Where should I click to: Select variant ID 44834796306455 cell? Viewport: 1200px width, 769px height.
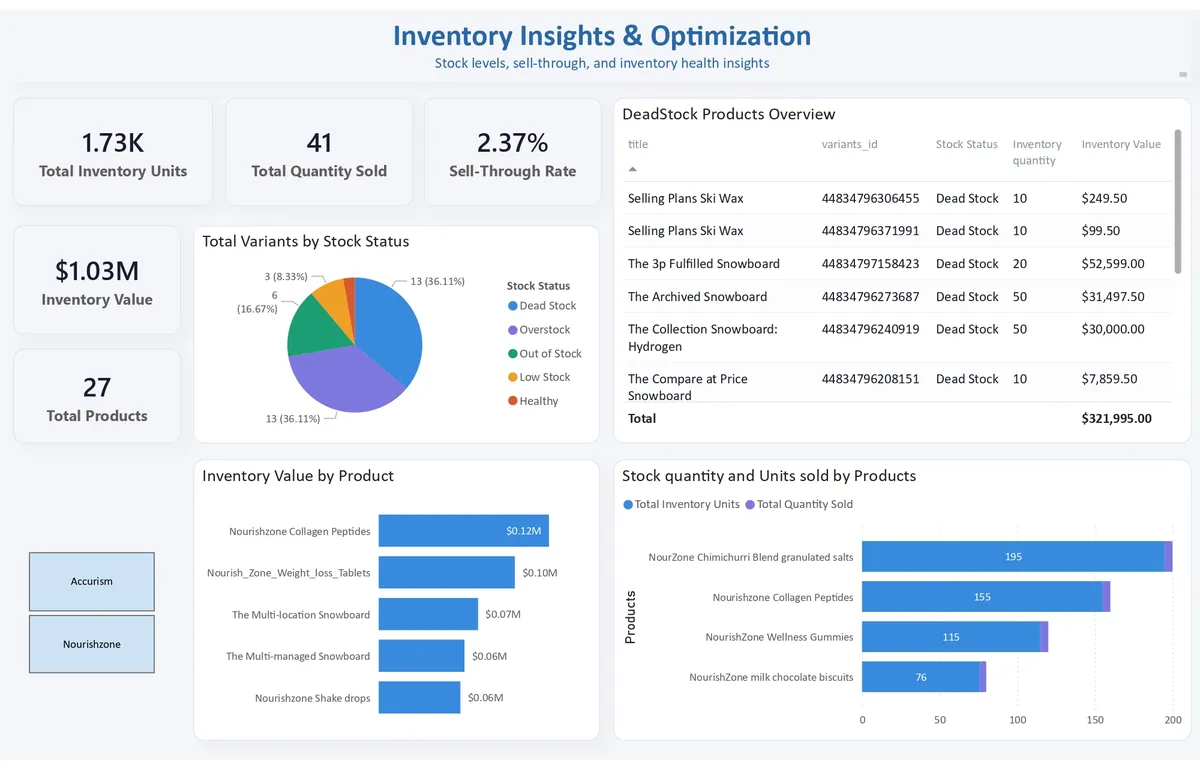click(x=870, y=198)
